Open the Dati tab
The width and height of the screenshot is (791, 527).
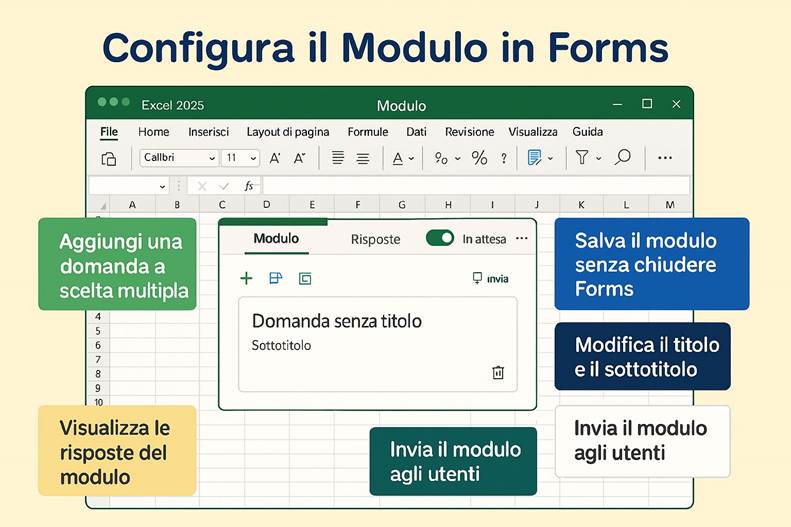pos(416,132)
